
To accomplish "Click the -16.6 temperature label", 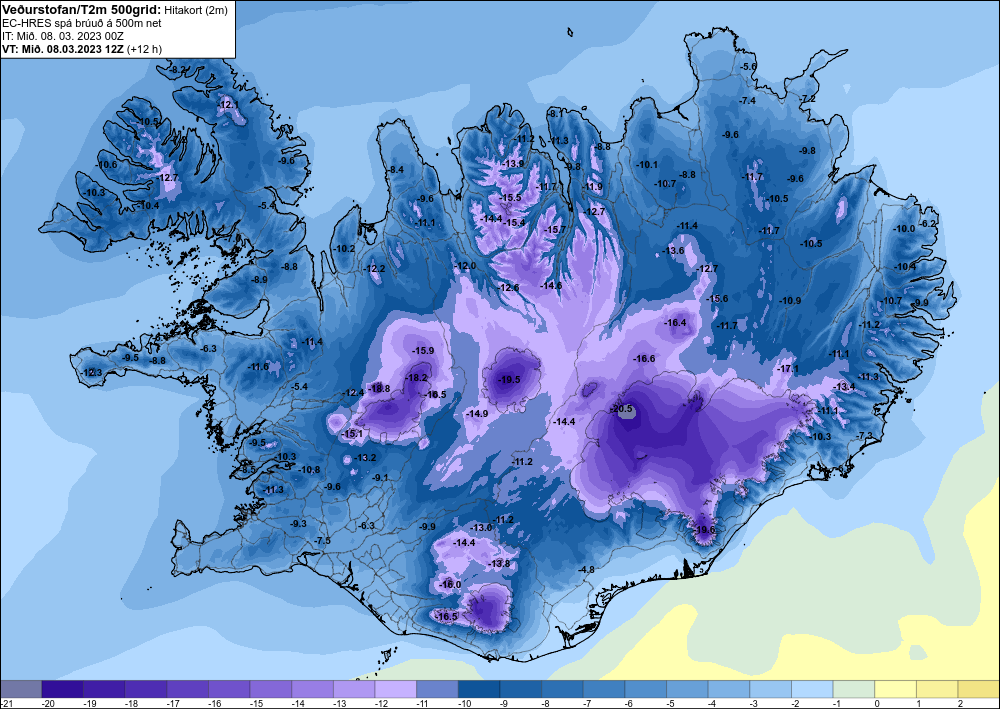I will coord(644,359).
